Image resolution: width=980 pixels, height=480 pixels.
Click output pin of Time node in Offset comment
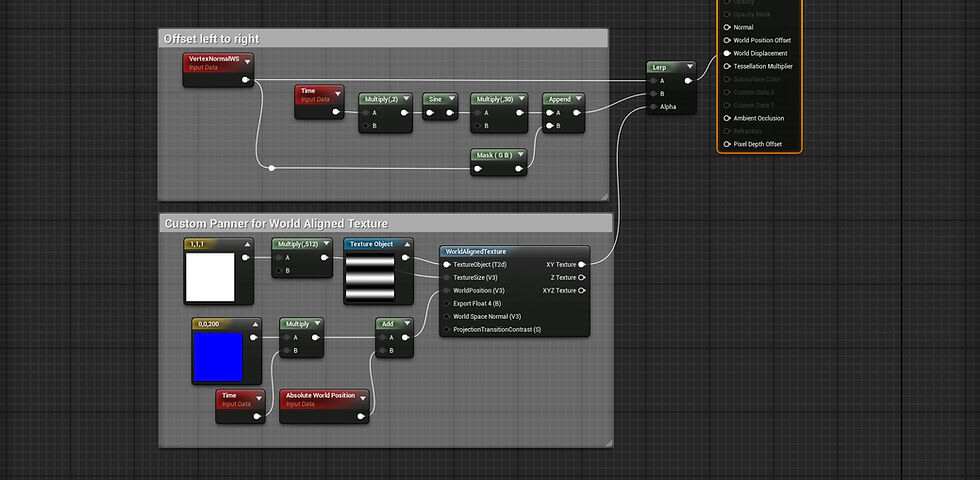[x=336, y=112]
